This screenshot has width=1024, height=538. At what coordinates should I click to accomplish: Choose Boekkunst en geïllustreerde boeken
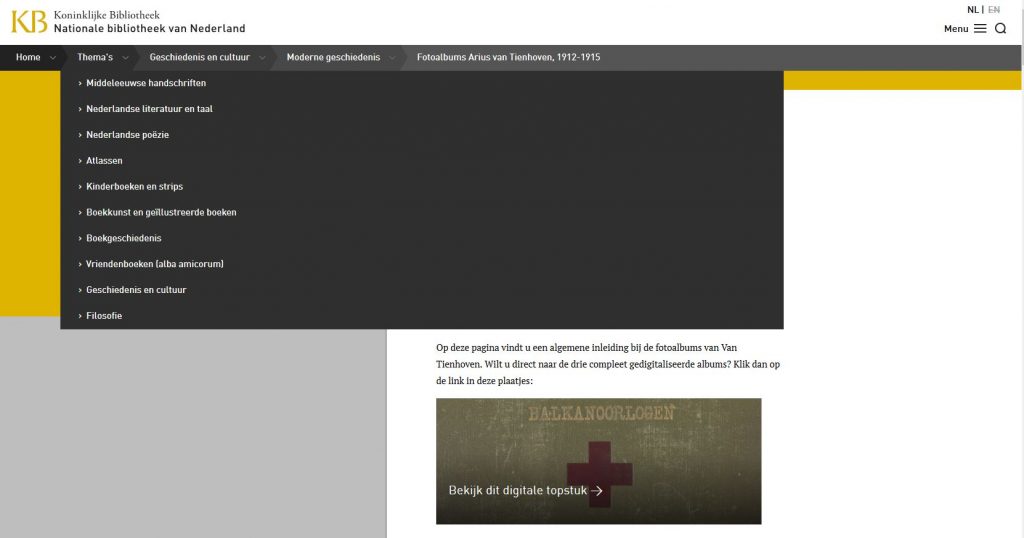pyautogui.click(x=161, y=212)
